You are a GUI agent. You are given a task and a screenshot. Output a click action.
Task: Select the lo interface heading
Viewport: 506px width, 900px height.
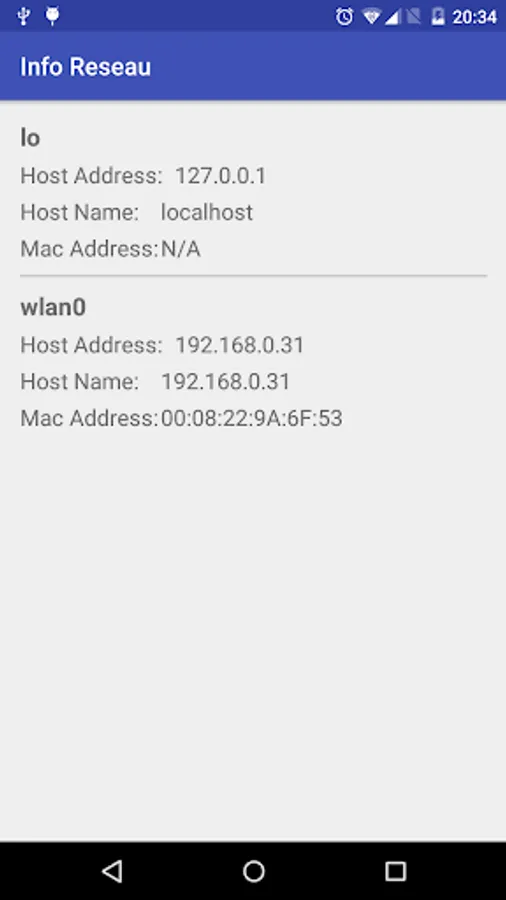tap(30, 138)
